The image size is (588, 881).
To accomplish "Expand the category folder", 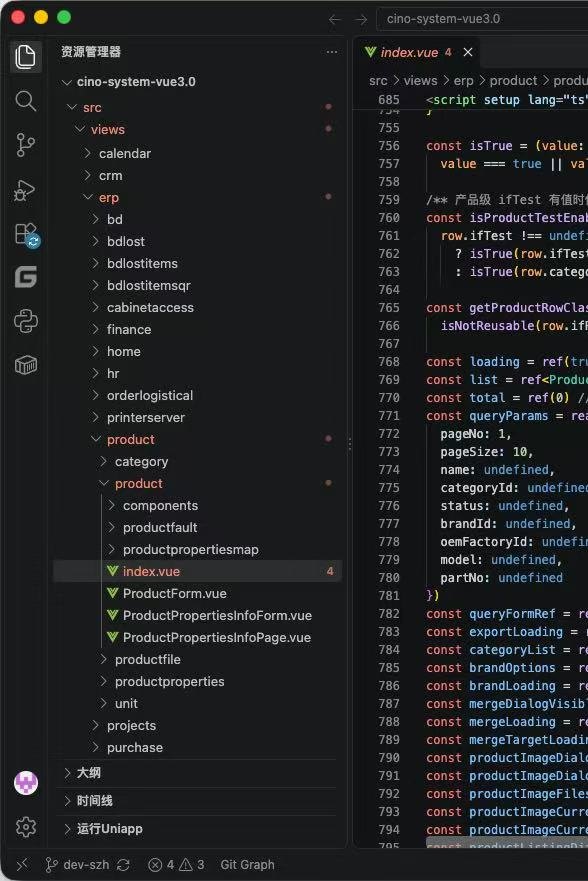I will tap(198, 461).
